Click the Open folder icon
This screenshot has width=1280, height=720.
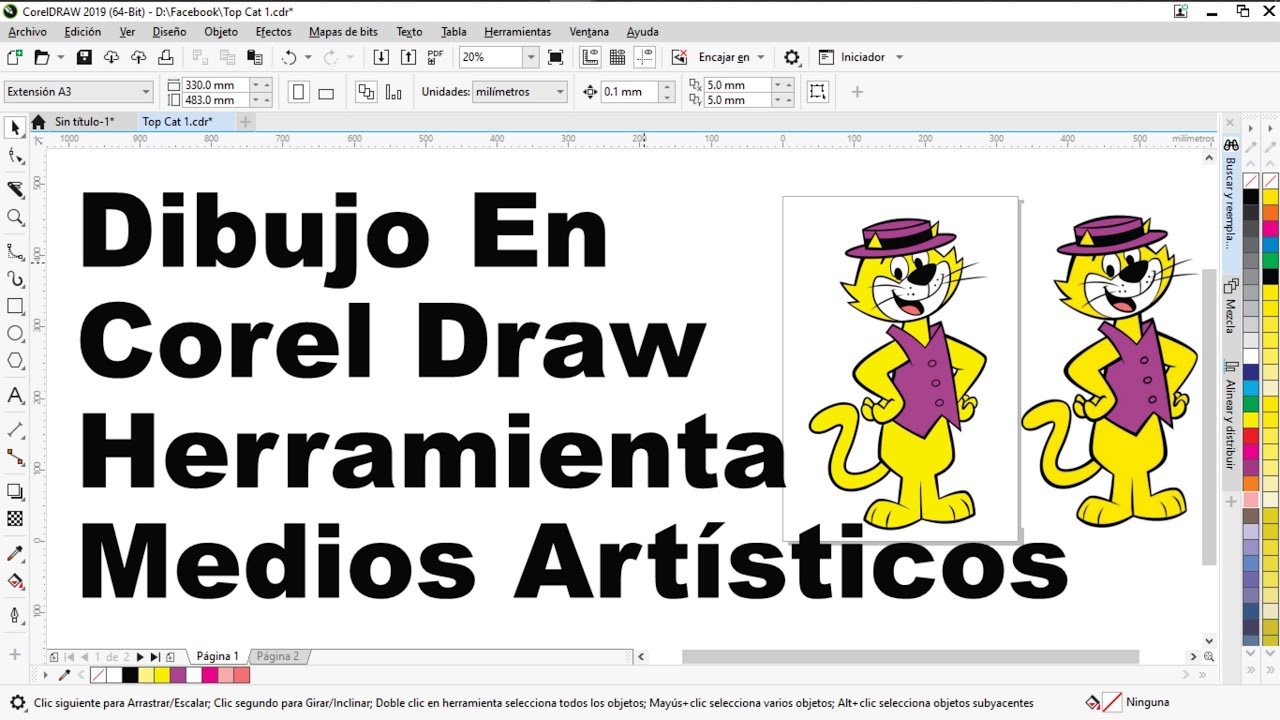[42, 57]
